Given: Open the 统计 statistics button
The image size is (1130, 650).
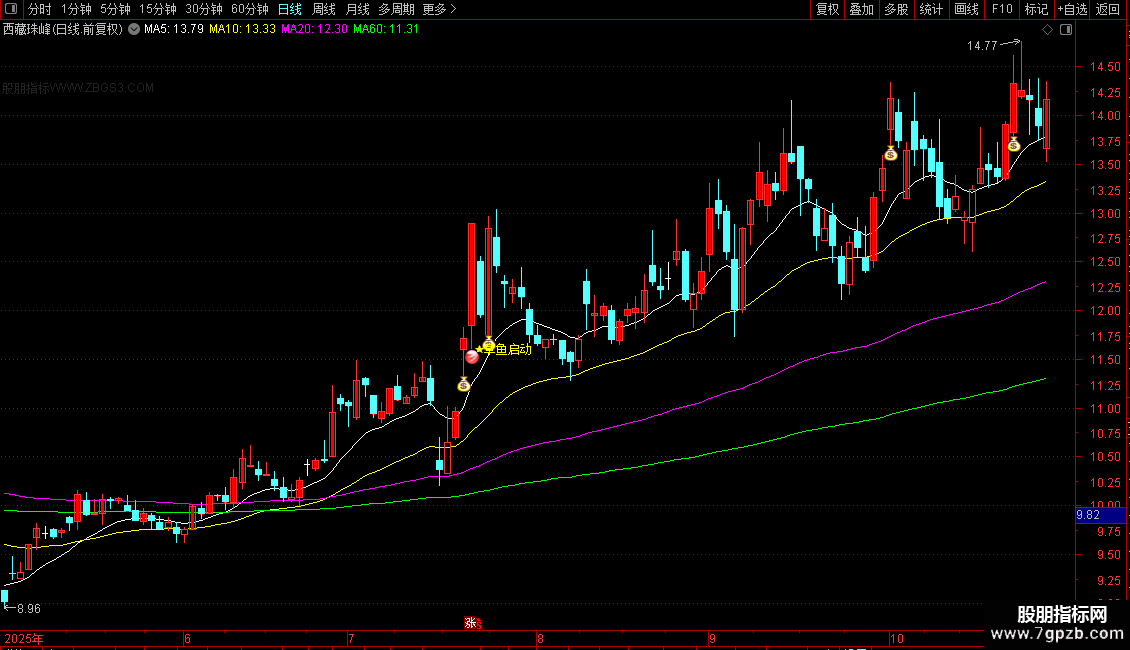Looking at the screenshot, I should (931, 9).
